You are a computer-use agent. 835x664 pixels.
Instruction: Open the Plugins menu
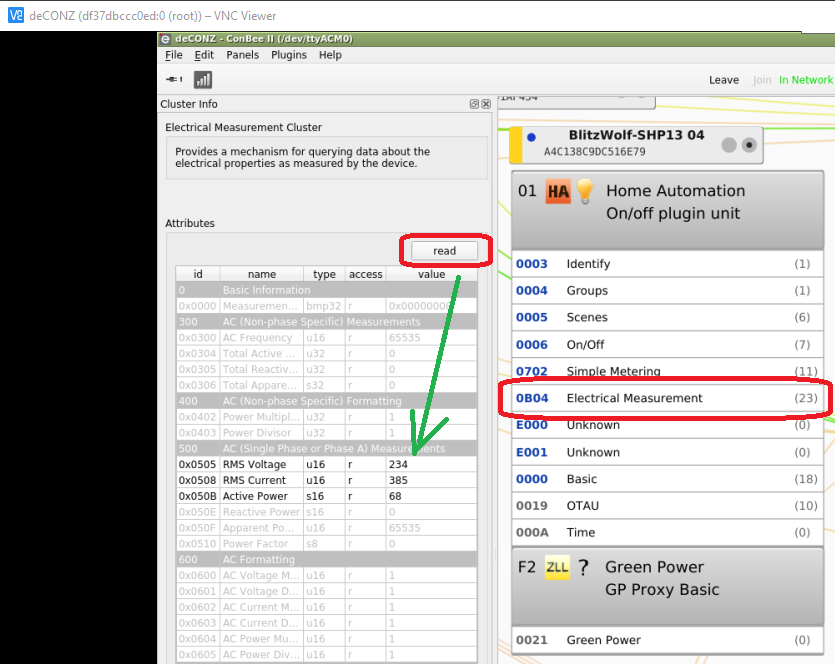coord(289,55)
